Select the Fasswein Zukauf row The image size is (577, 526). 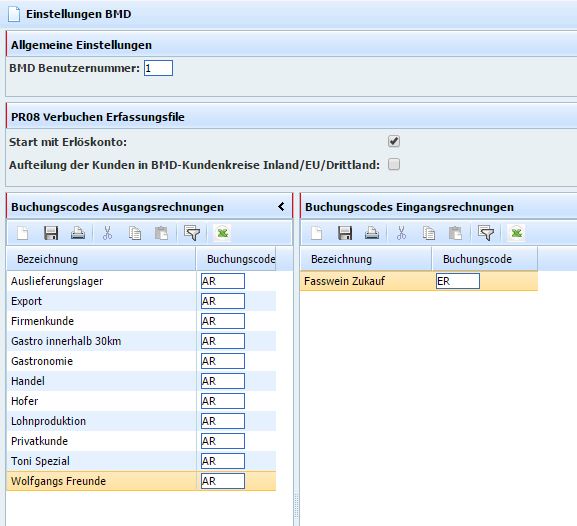[419, 281]
